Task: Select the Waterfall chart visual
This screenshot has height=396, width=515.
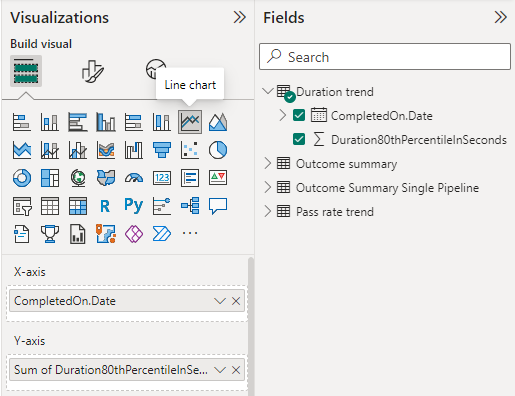Action: (x=134, y=150)
